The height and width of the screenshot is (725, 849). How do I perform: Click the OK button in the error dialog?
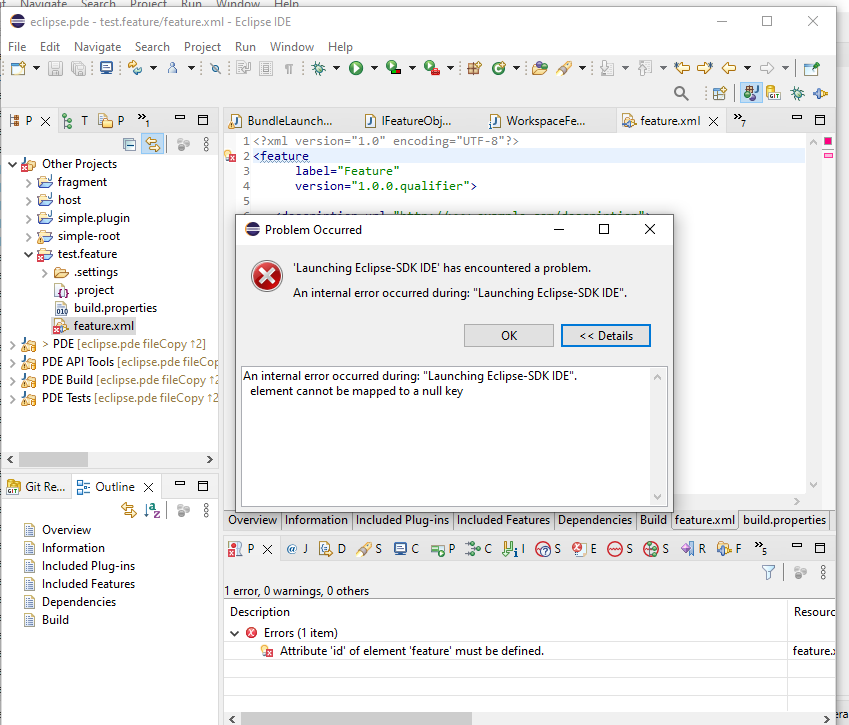coord(508,335)
